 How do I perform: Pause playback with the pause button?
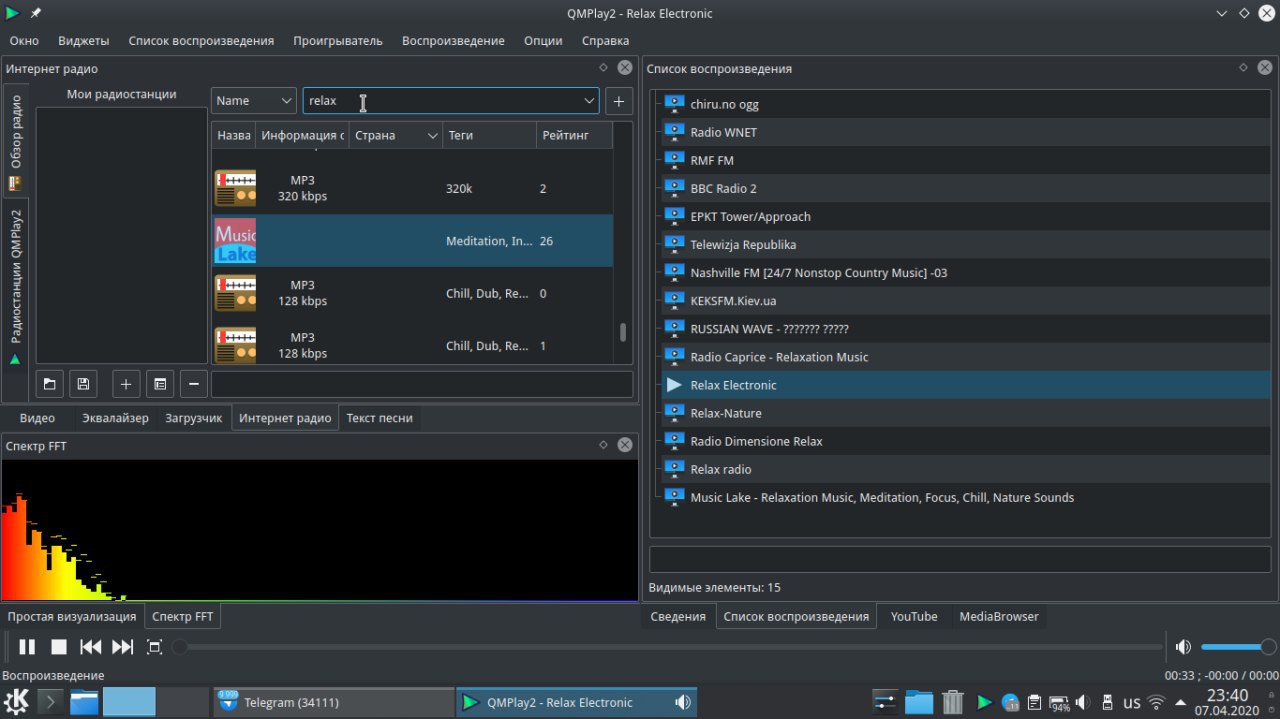(27, 647)
